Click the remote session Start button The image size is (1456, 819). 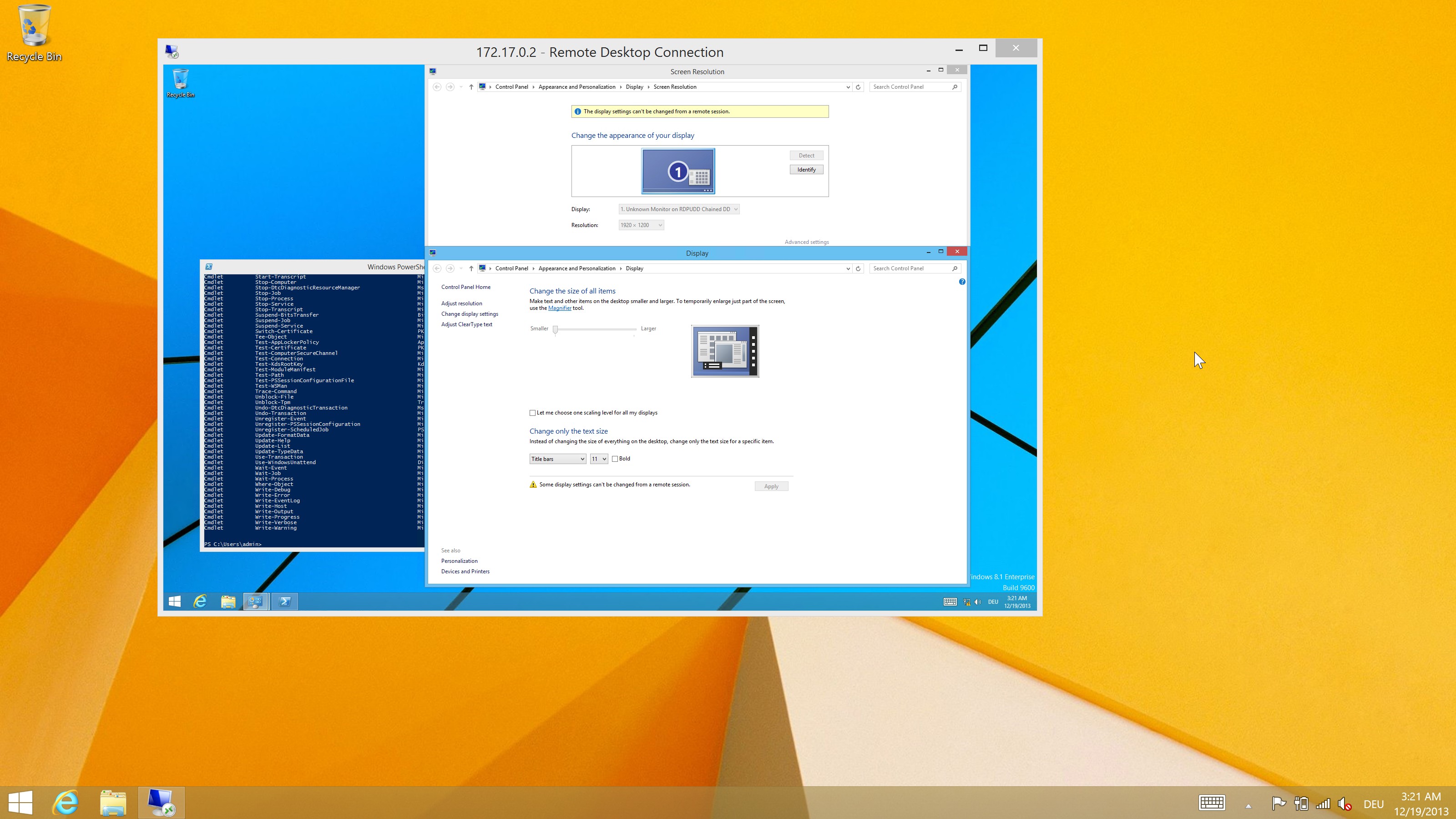pos(175,602)
